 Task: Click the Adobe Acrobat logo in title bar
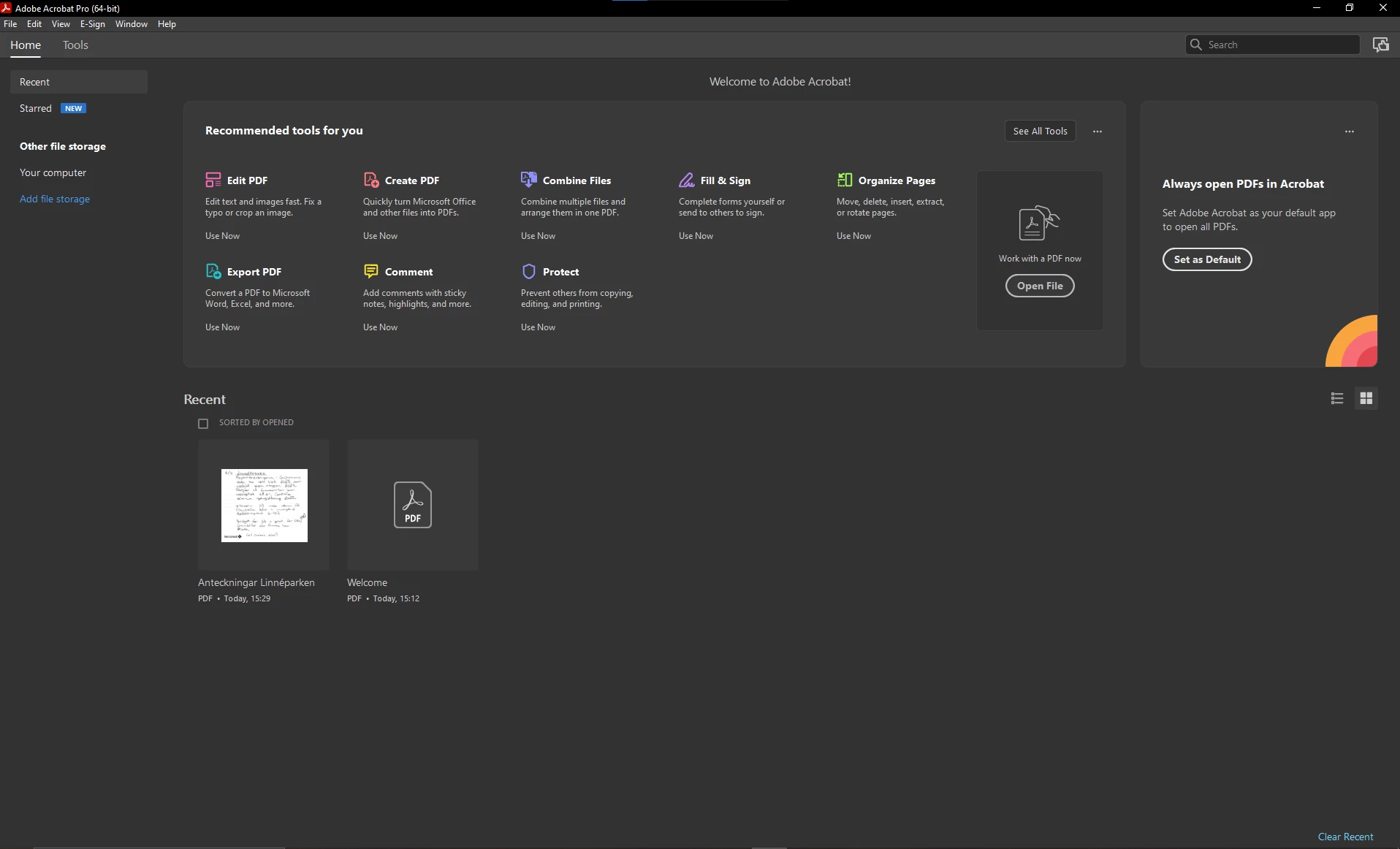(7, 8)
